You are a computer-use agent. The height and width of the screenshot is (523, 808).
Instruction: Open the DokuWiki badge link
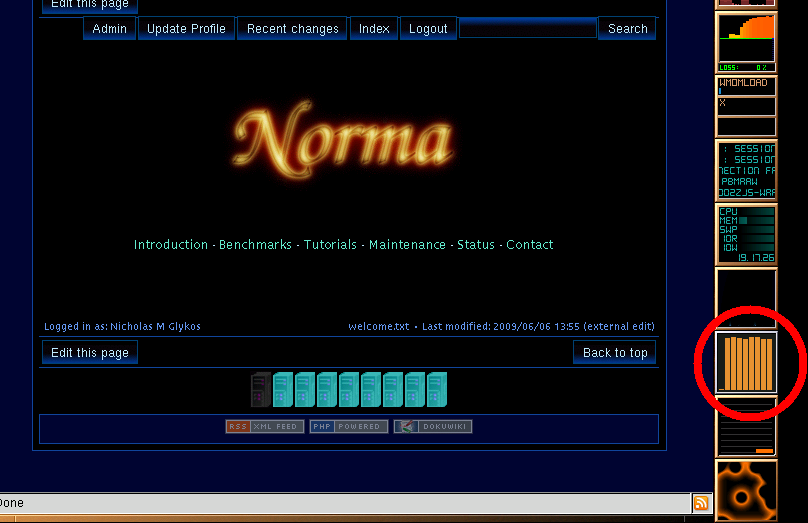(432, 427)
